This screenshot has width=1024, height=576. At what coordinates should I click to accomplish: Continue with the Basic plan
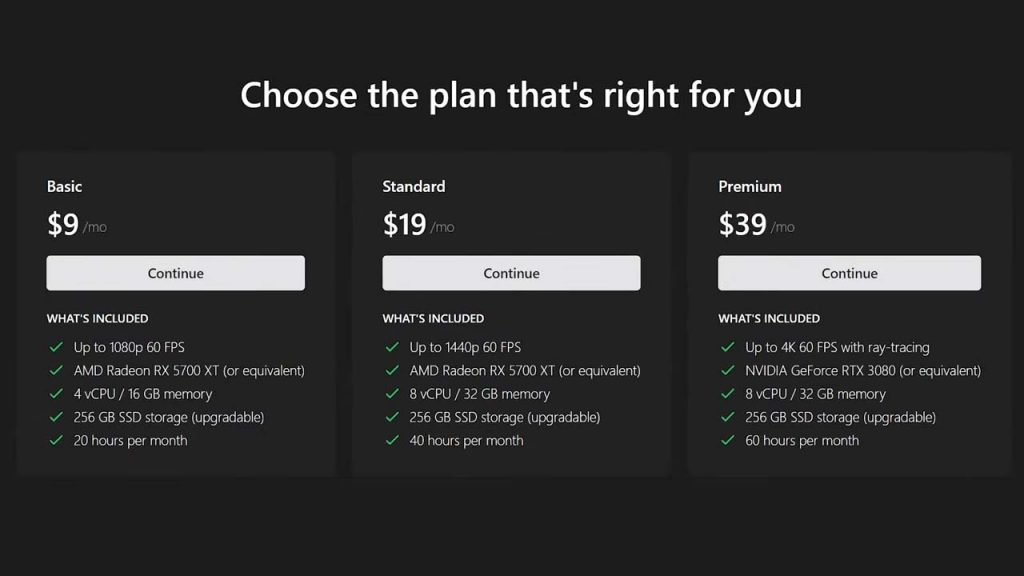(x=175, y=273)
